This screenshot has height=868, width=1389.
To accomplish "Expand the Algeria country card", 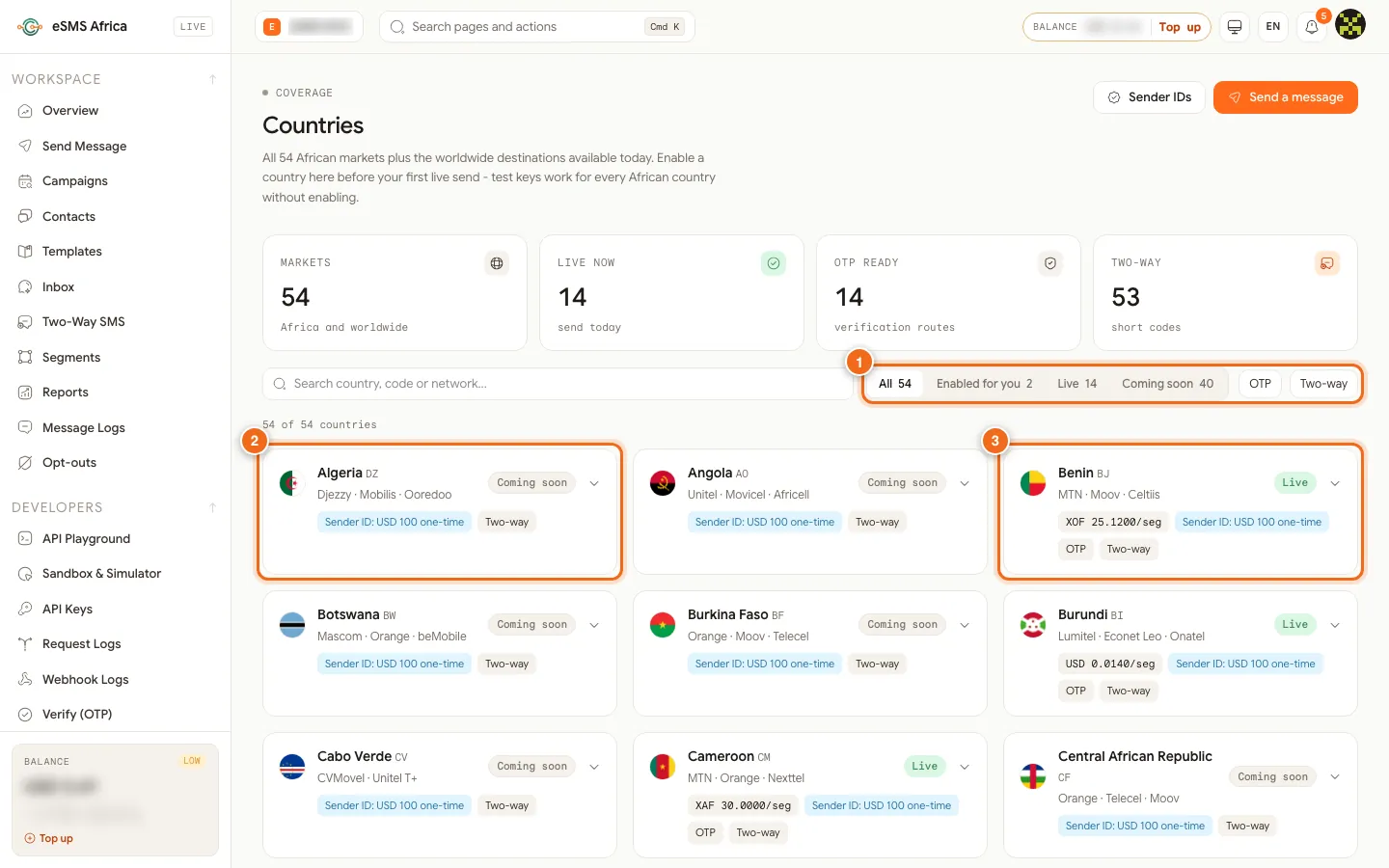I will tap(594, 483).
